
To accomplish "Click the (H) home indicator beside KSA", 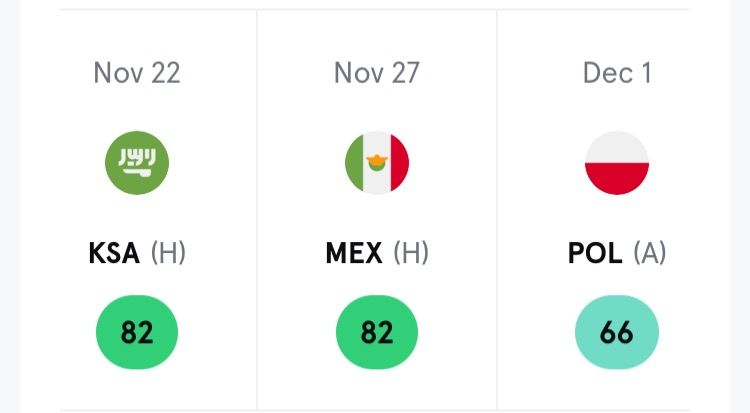I will [168, 253].
